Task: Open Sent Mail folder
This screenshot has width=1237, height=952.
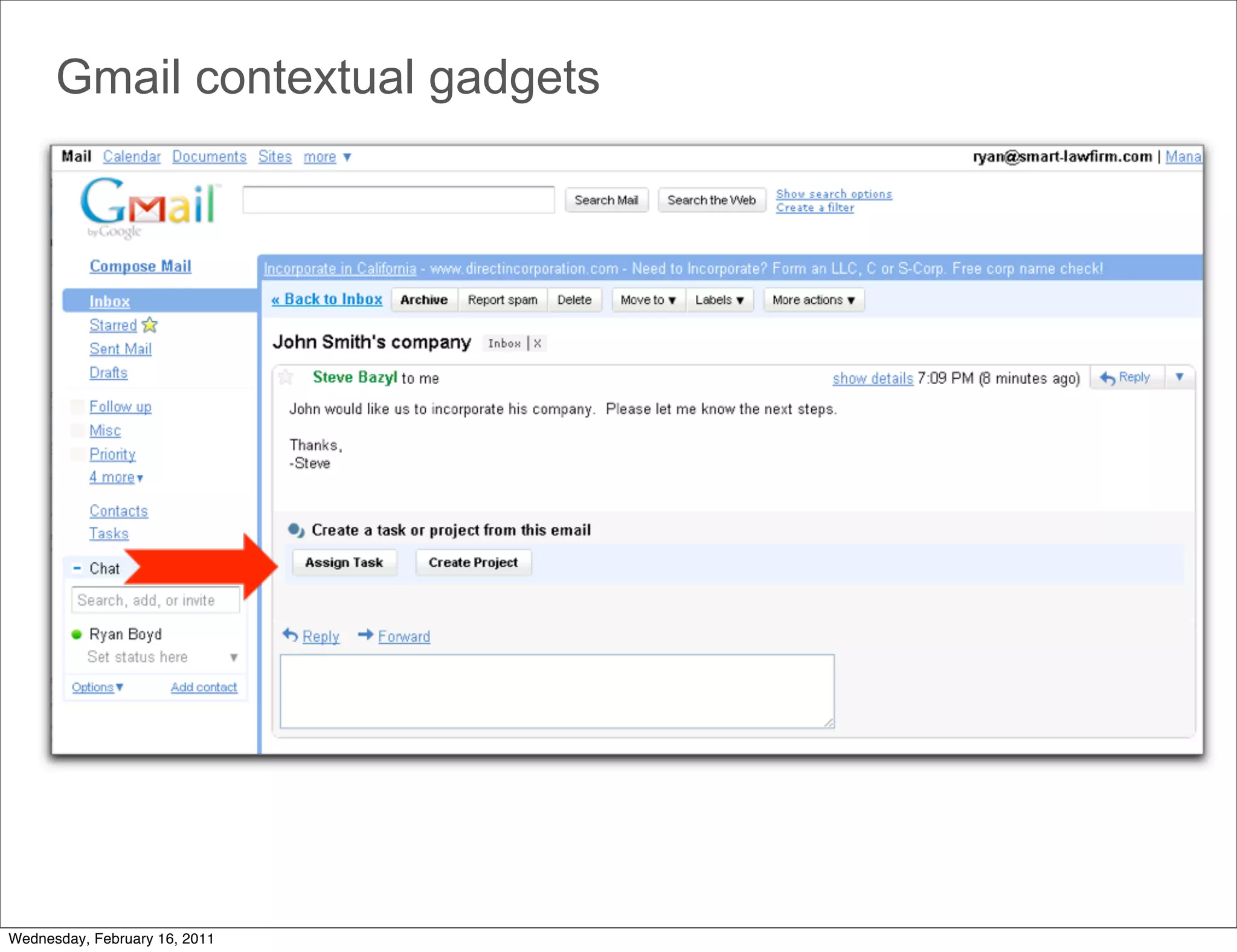Action: pyautogui.click(x=120, y=349)
